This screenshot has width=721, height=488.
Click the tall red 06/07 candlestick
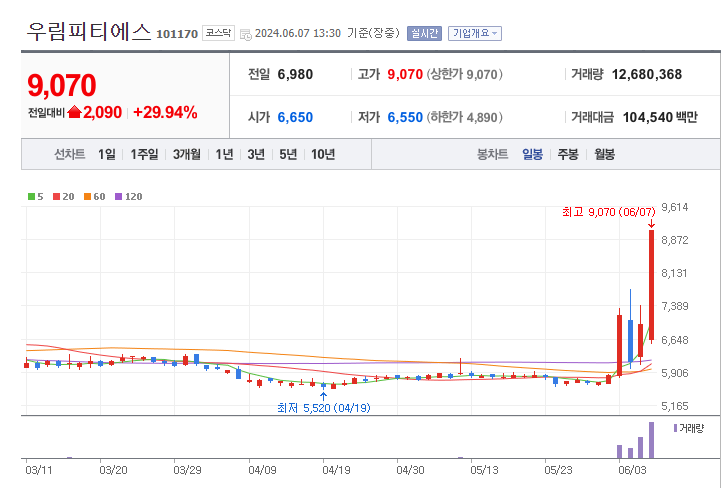coord(652,285)
